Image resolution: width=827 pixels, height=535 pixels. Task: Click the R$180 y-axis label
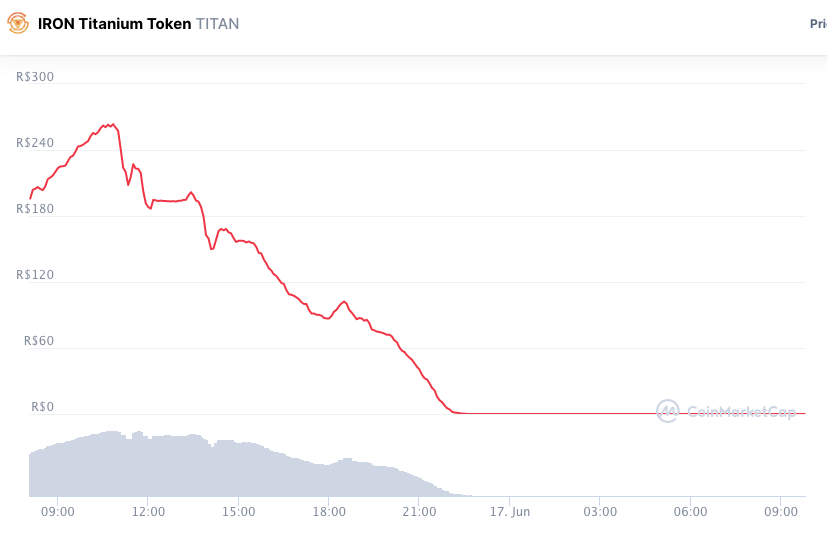(35, 209)
